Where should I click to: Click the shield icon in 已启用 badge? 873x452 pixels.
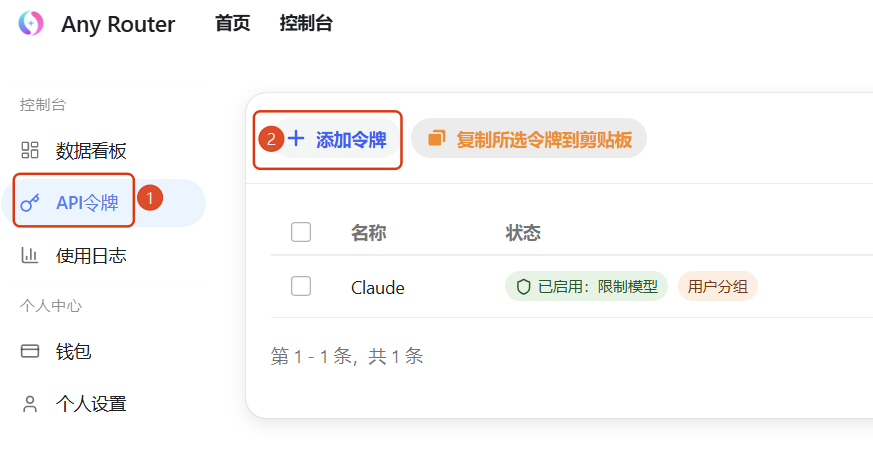[x=523, y=287]
